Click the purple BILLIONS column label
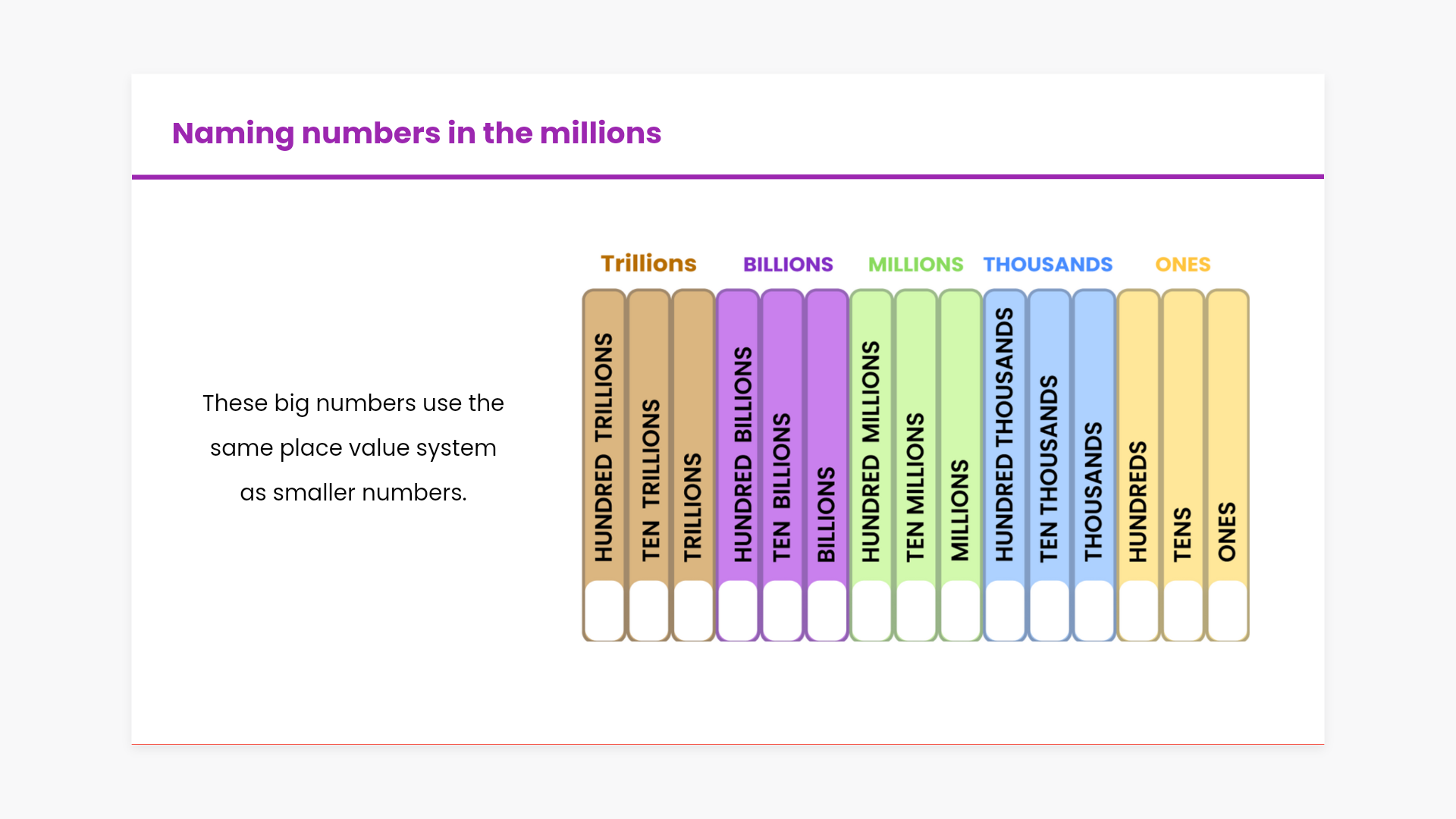Screen dimensions: 1456x819 tap(827, 513)
